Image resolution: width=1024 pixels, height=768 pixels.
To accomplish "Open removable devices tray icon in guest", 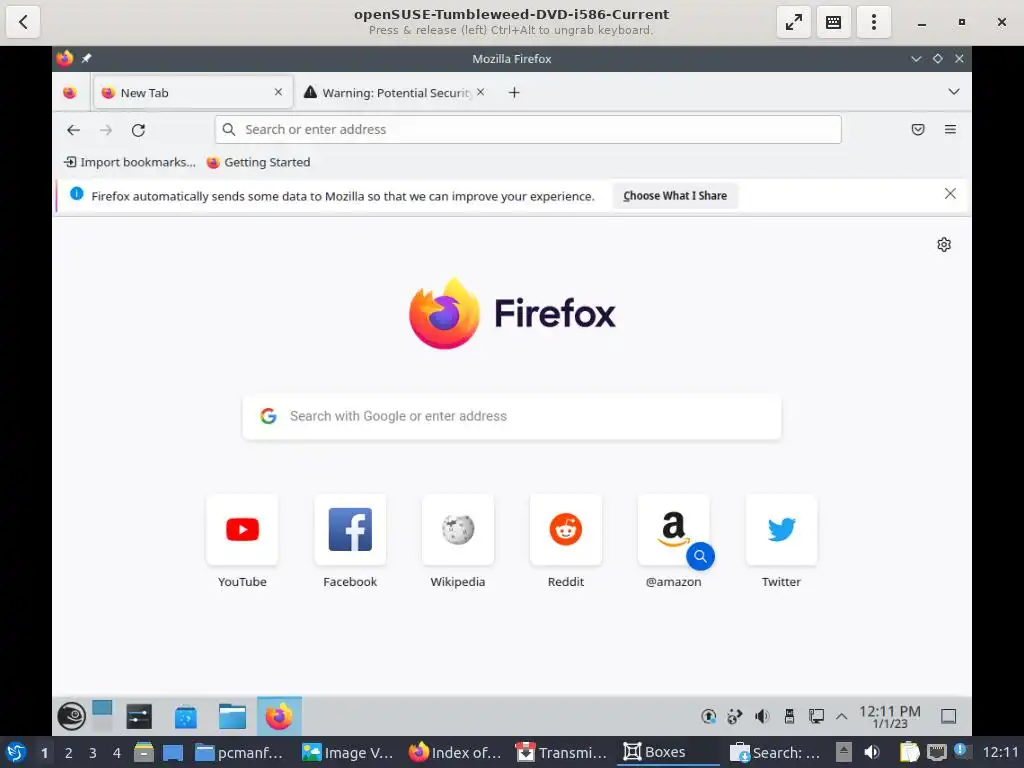I will [789, 716].
